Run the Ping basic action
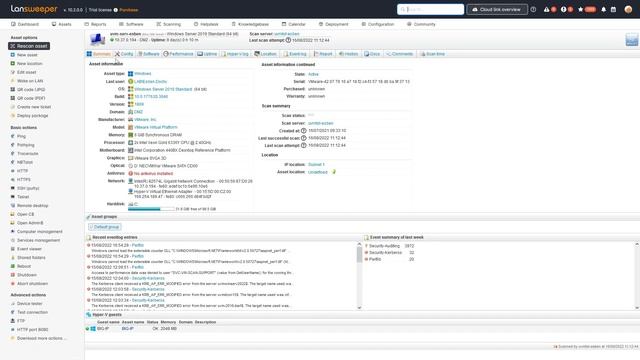This screenshot has width=640, height=360. click(21, 136)
